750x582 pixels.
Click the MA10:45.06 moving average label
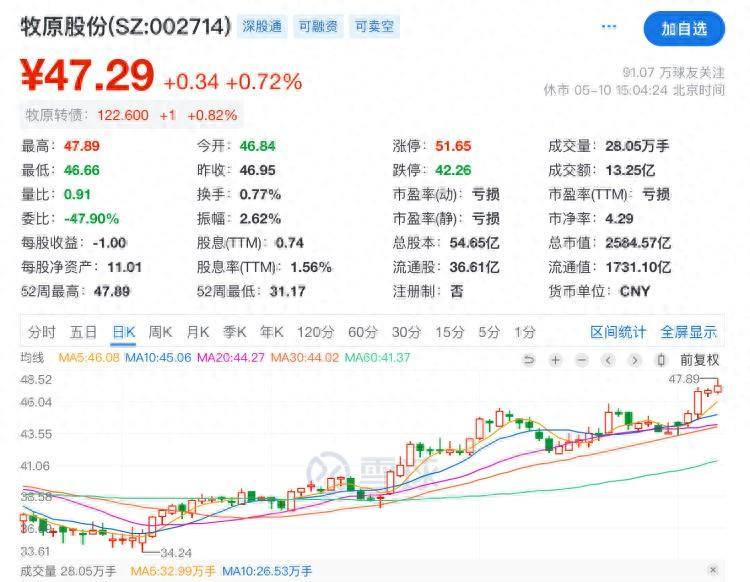(158, 358)
